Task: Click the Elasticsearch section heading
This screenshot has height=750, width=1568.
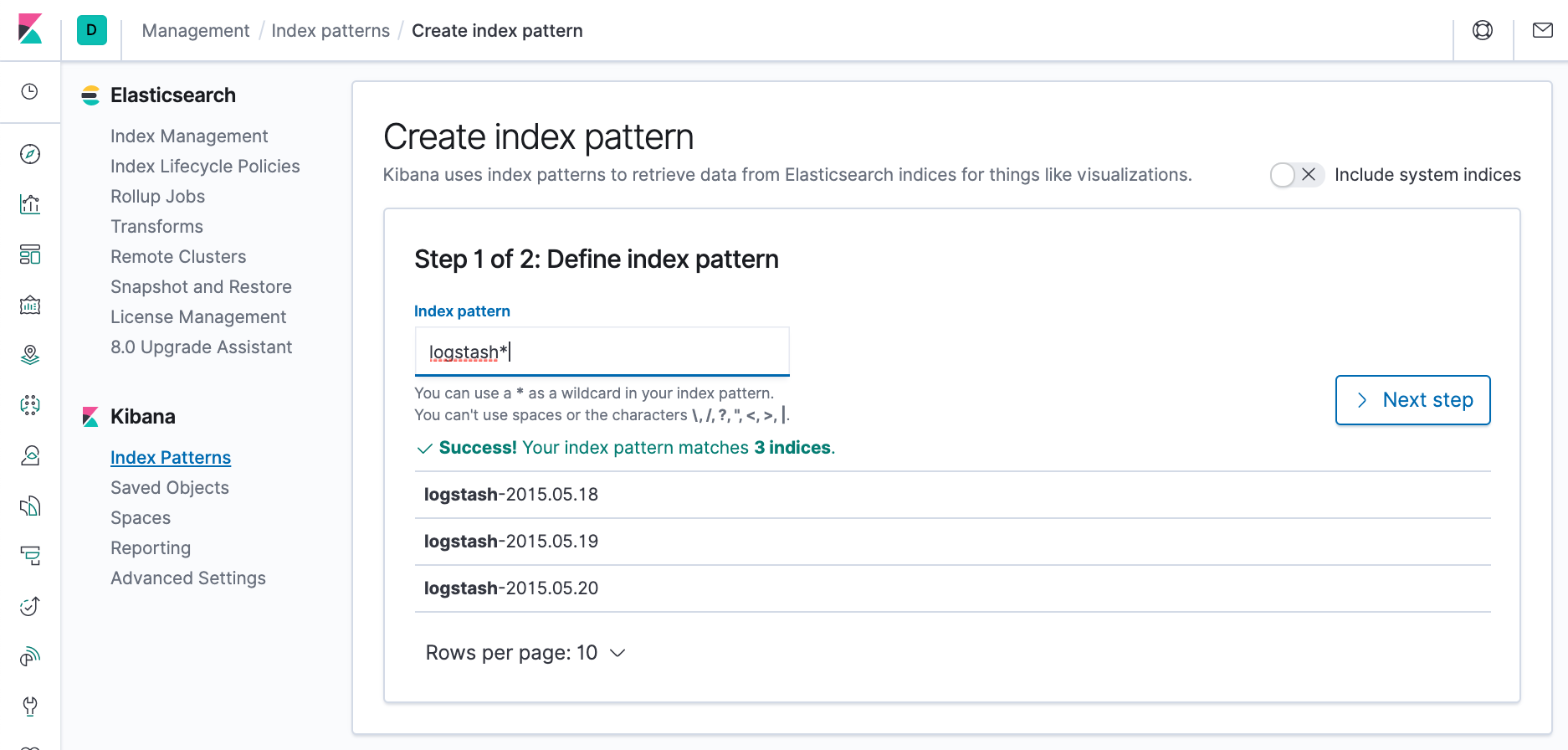Action: [x=173, y=95]
